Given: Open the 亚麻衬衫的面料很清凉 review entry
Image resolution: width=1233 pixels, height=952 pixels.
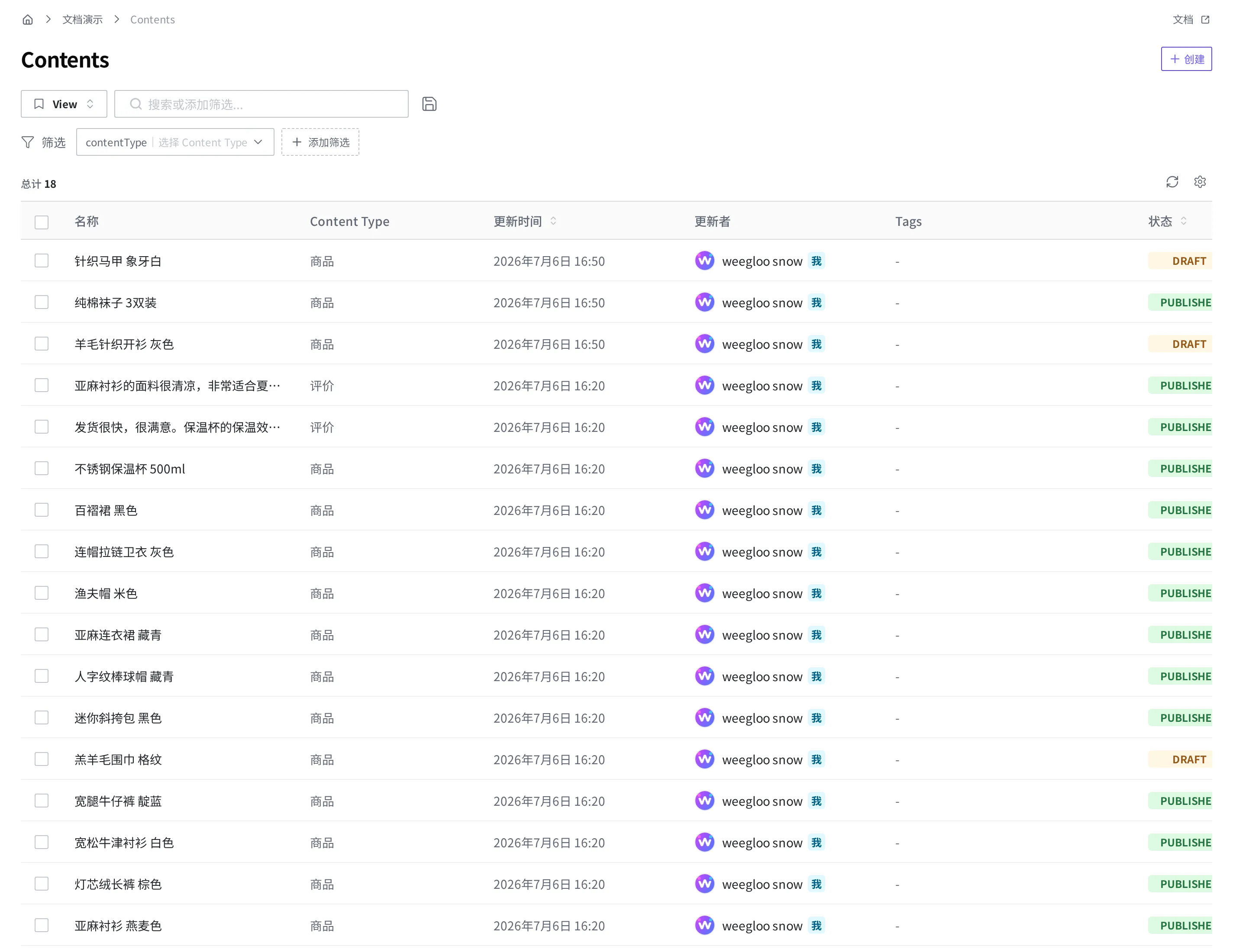Looking at the screenshot, I should coord(177,386).
